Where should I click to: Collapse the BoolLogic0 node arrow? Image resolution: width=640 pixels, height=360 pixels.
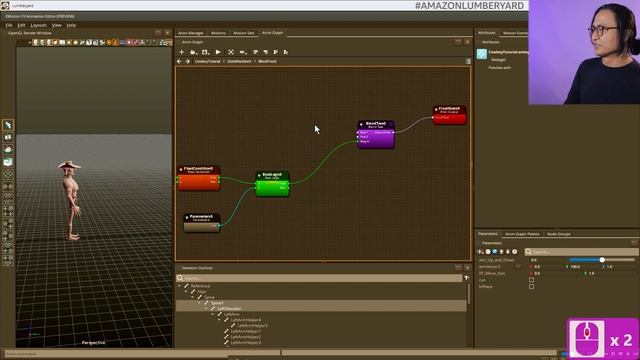coord(259,176)
